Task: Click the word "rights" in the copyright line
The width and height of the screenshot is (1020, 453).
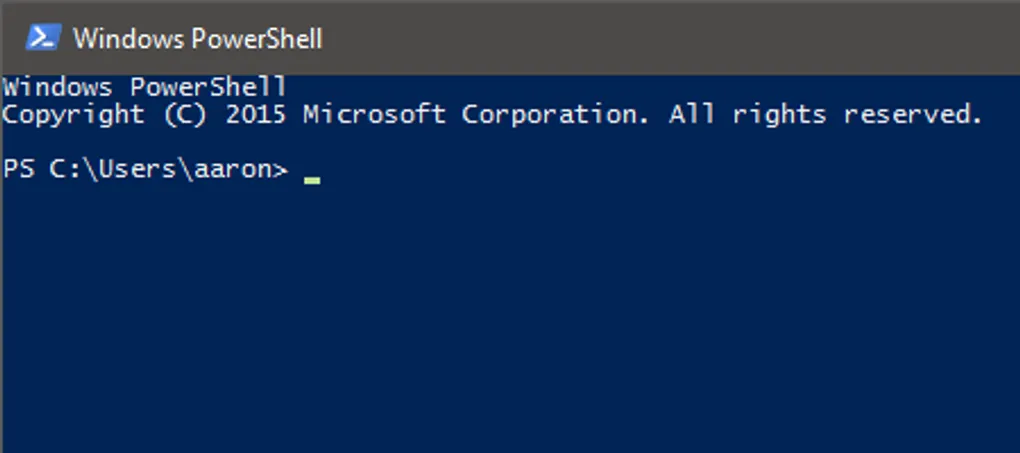Action: (779, 115)
